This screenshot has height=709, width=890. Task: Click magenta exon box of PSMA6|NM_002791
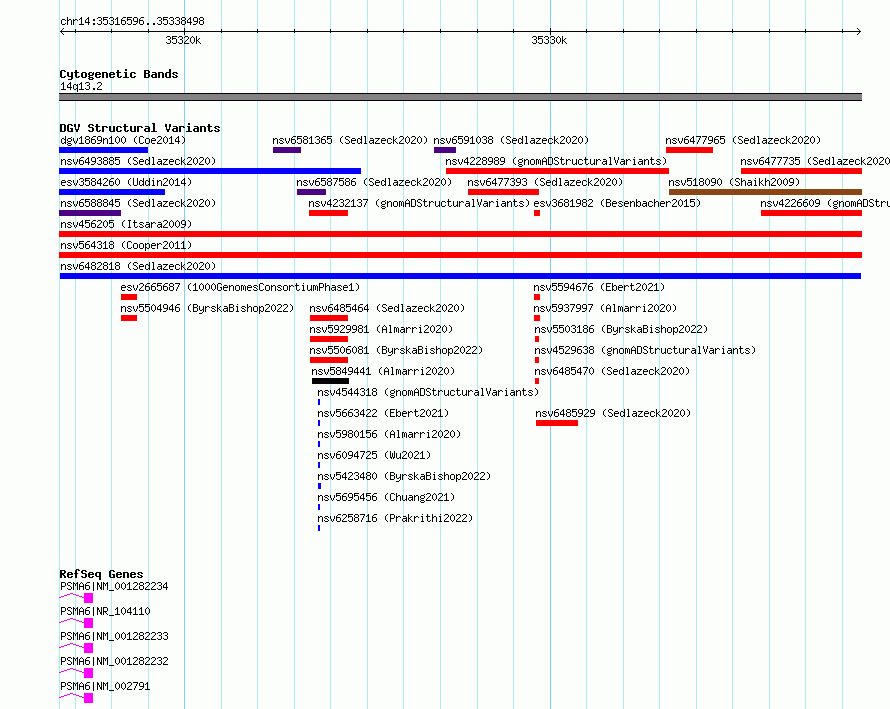tap(89, 698)
